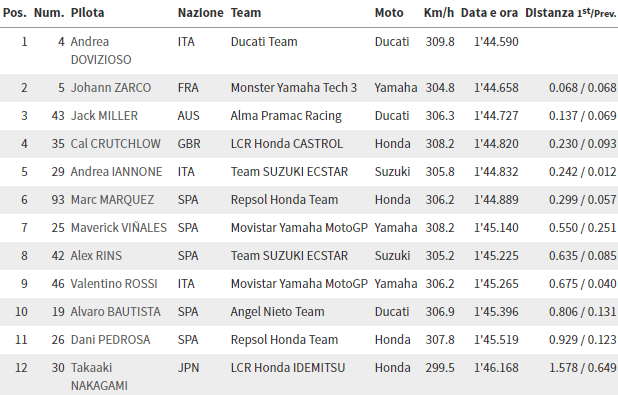Click Monster Yamaha Tech 3 team

pyautogui.click(x=294, y=88)
